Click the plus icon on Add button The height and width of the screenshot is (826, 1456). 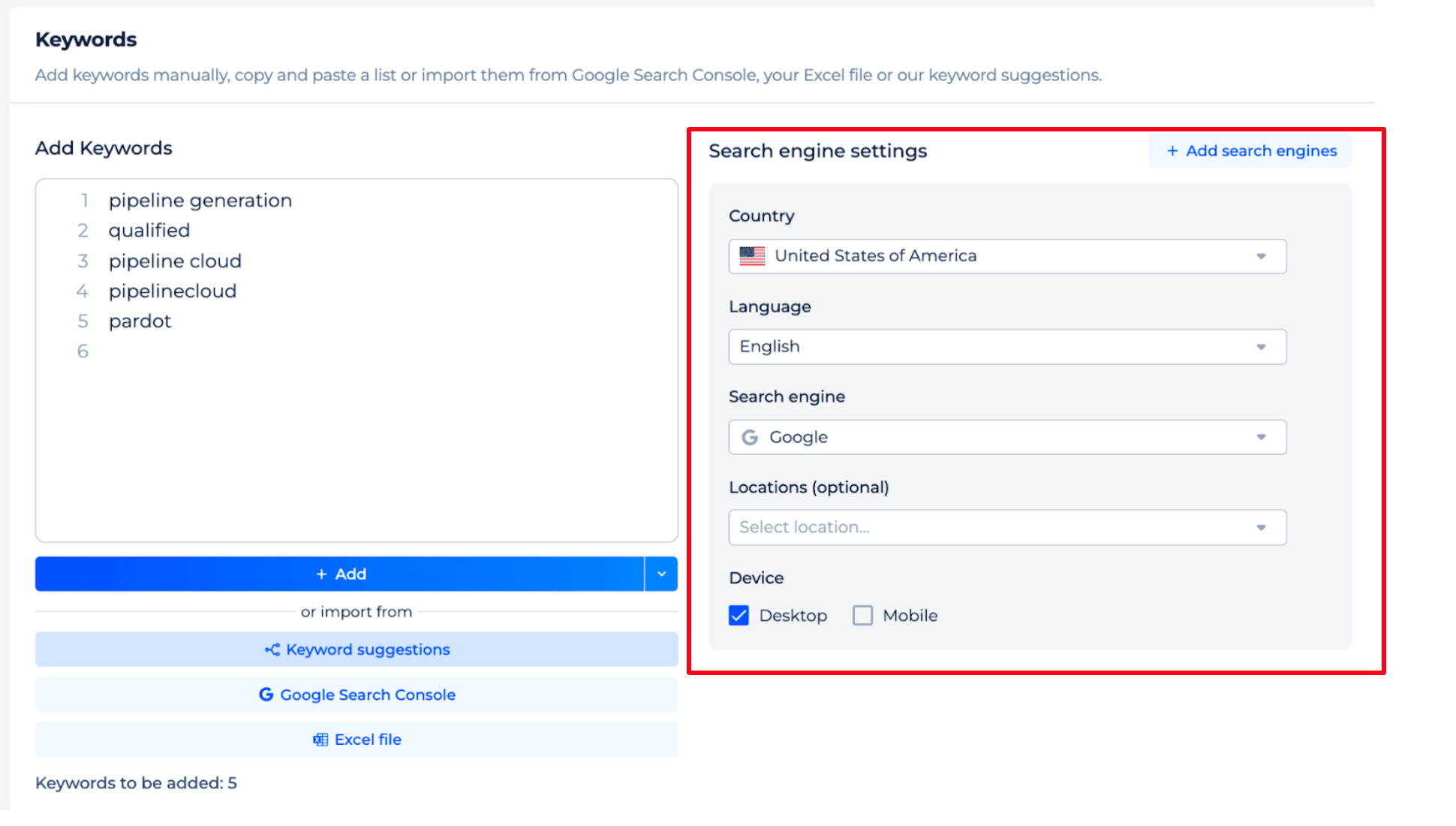point(320,574)
